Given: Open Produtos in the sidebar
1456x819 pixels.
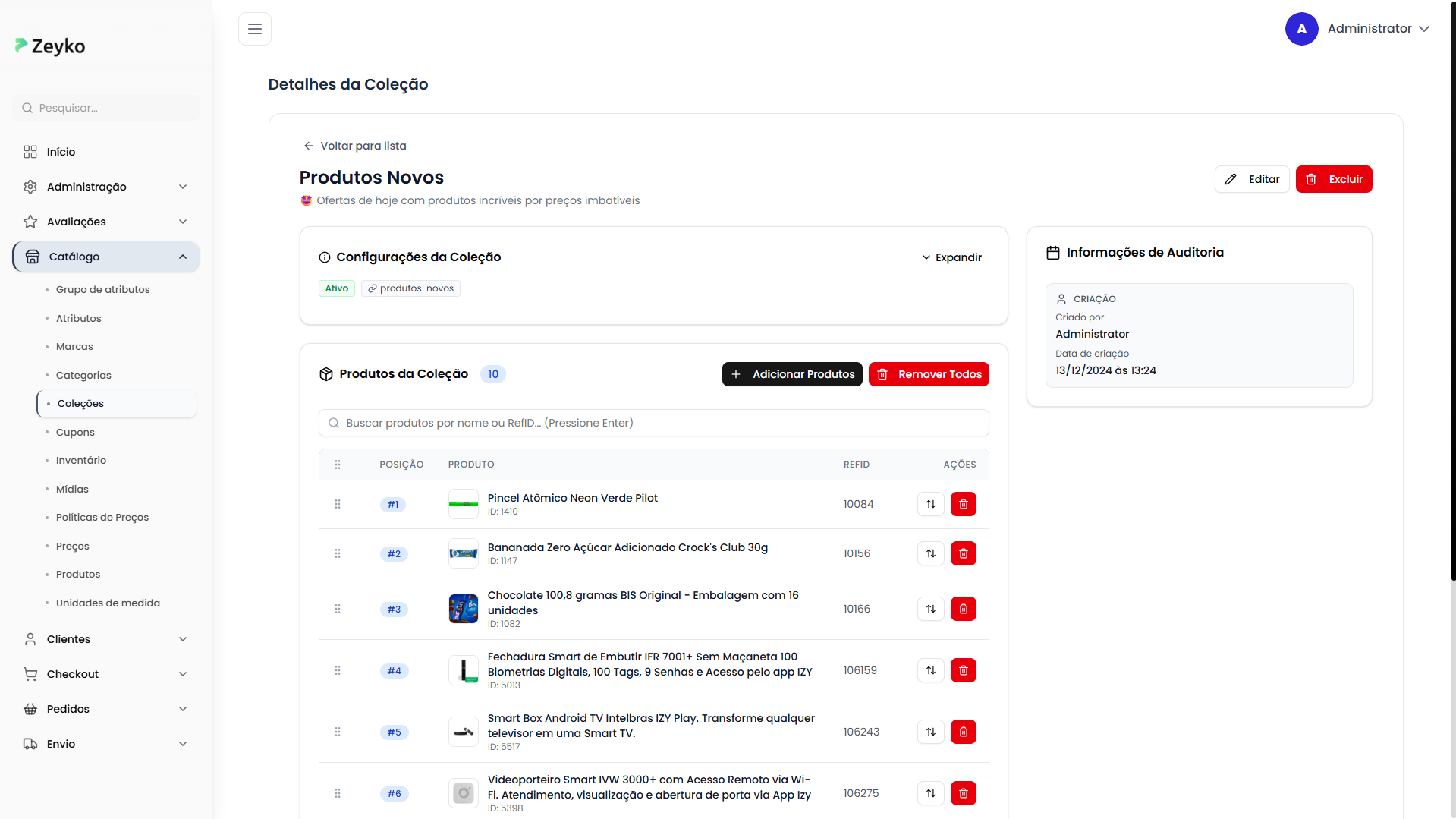Looking at the screenshot, I should click(x=78, y=574).
